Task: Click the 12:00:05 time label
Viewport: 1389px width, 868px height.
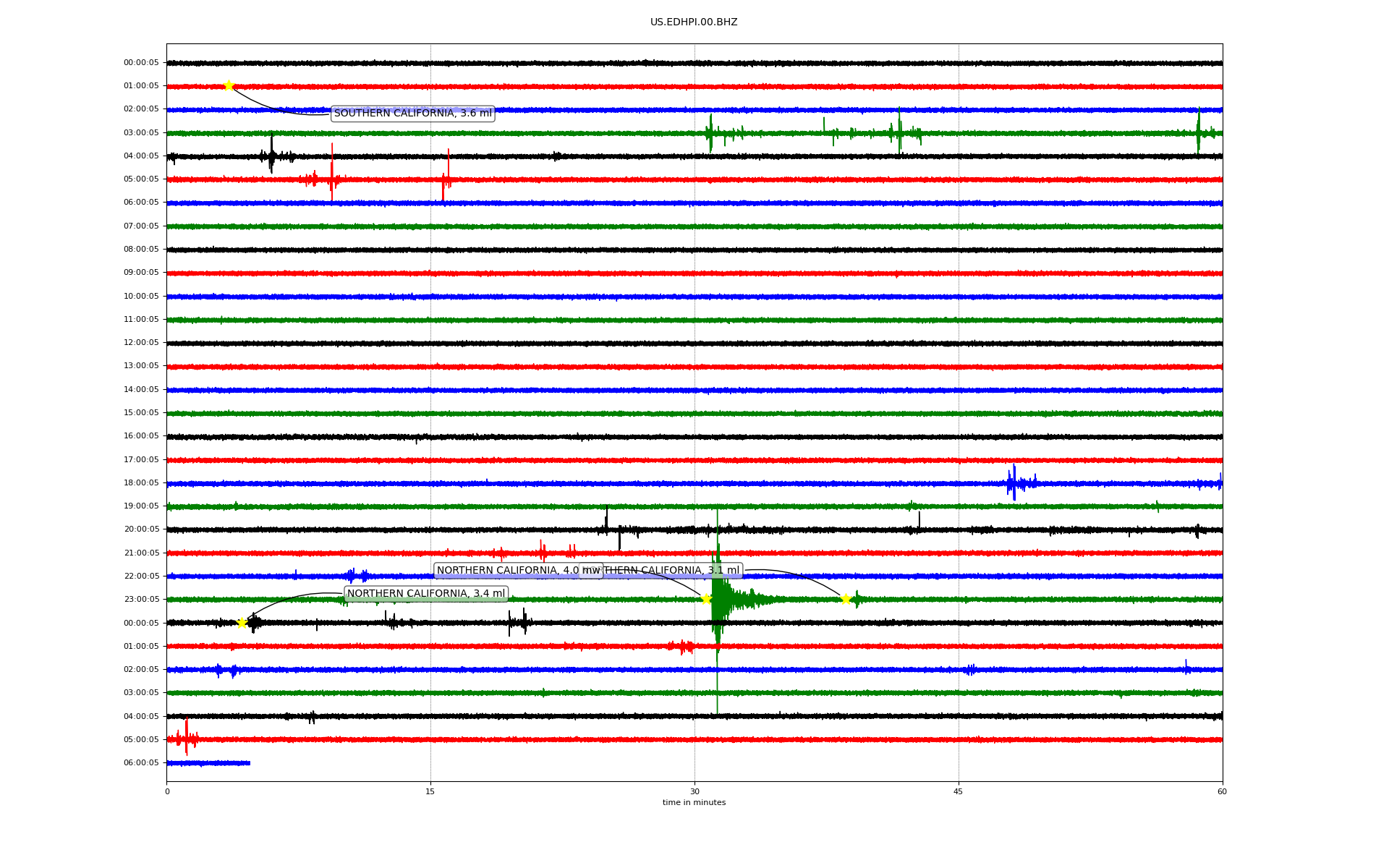Action: click(141, 343)
